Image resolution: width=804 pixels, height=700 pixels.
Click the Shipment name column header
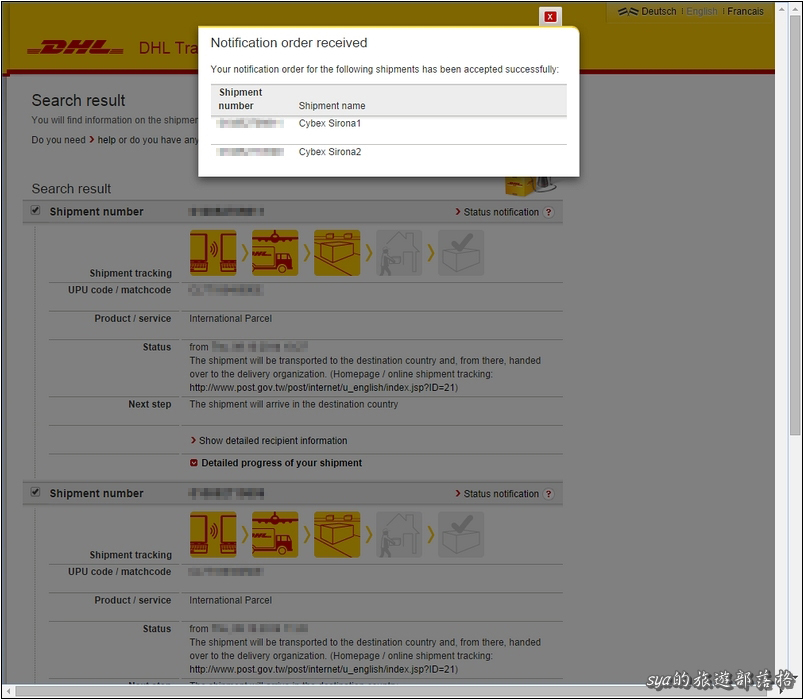(x=332, y=106)
